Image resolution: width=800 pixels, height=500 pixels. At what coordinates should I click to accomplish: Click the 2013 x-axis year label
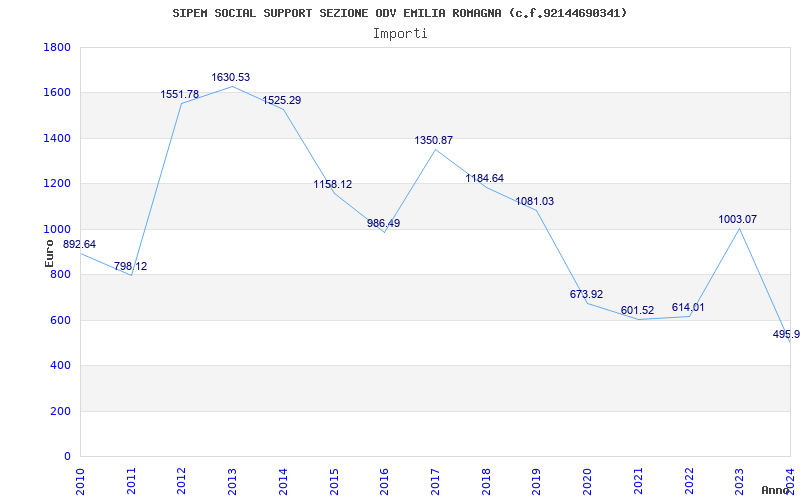pyautogui.click(x=233, y=482)
